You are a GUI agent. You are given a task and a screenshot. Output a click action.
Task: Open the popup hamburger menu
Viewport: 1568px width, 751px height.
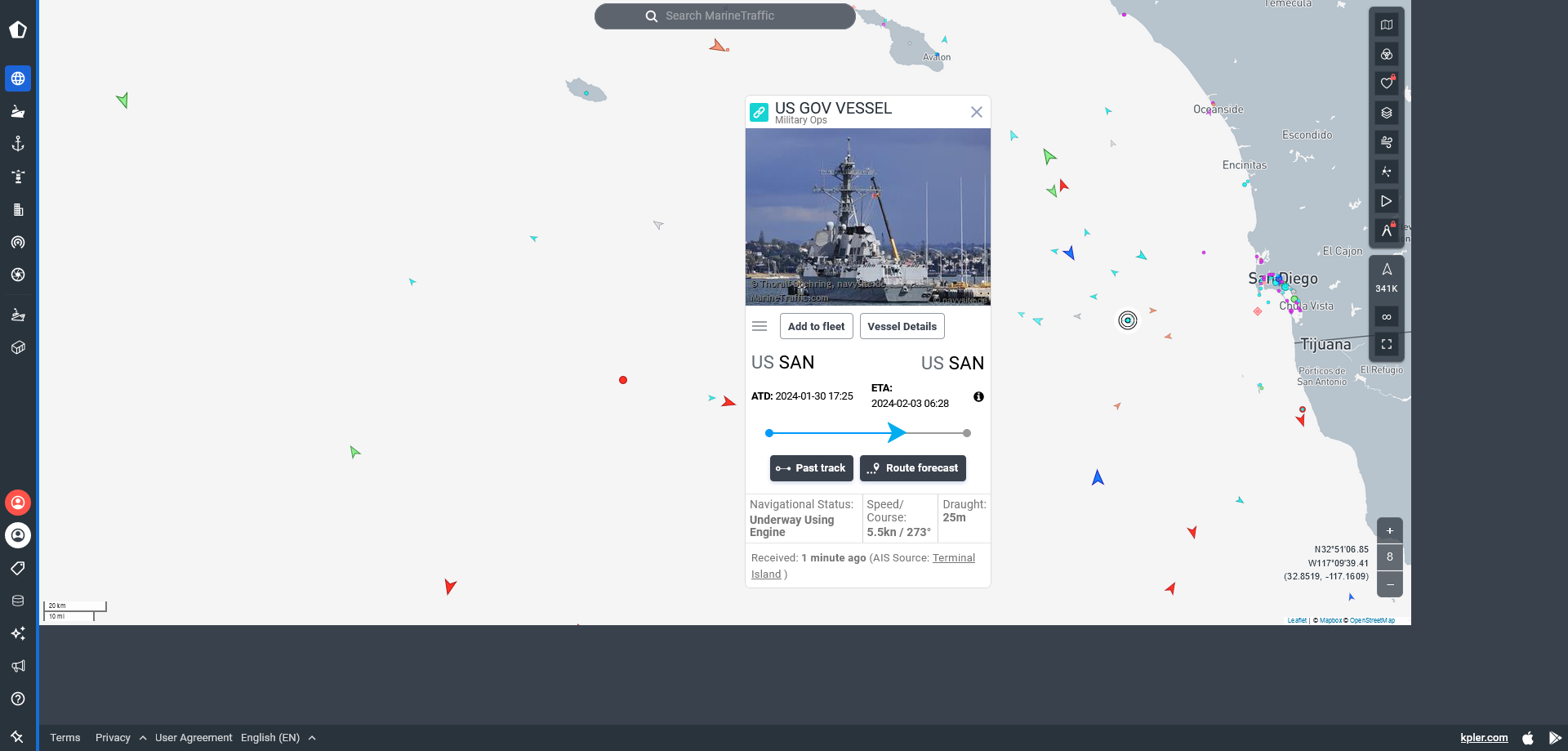point(759,326)
